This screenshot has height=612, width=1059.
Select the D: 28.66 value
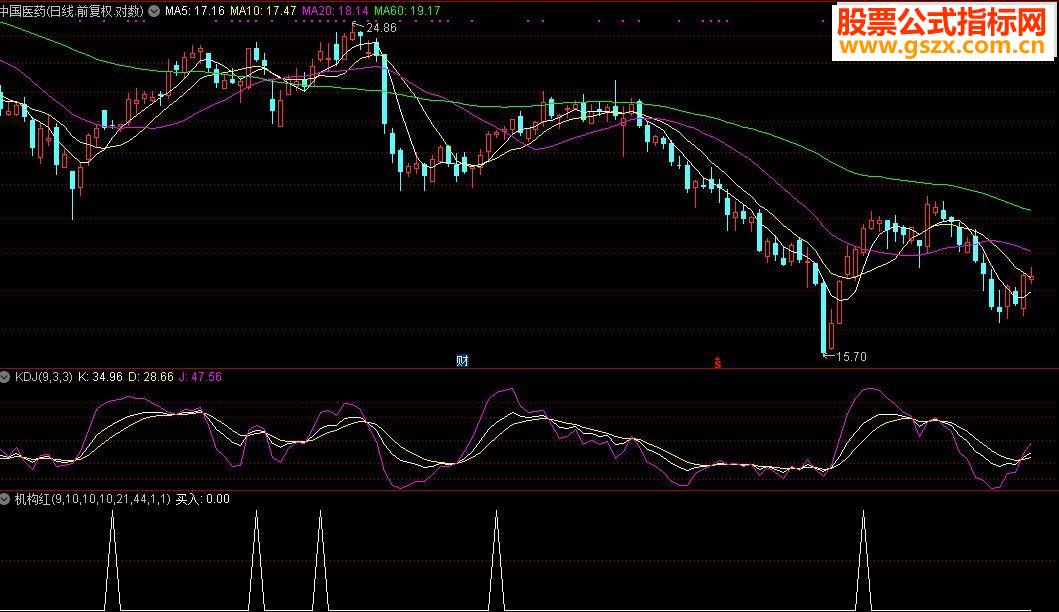pyautogui.click(x=151, y=377)
